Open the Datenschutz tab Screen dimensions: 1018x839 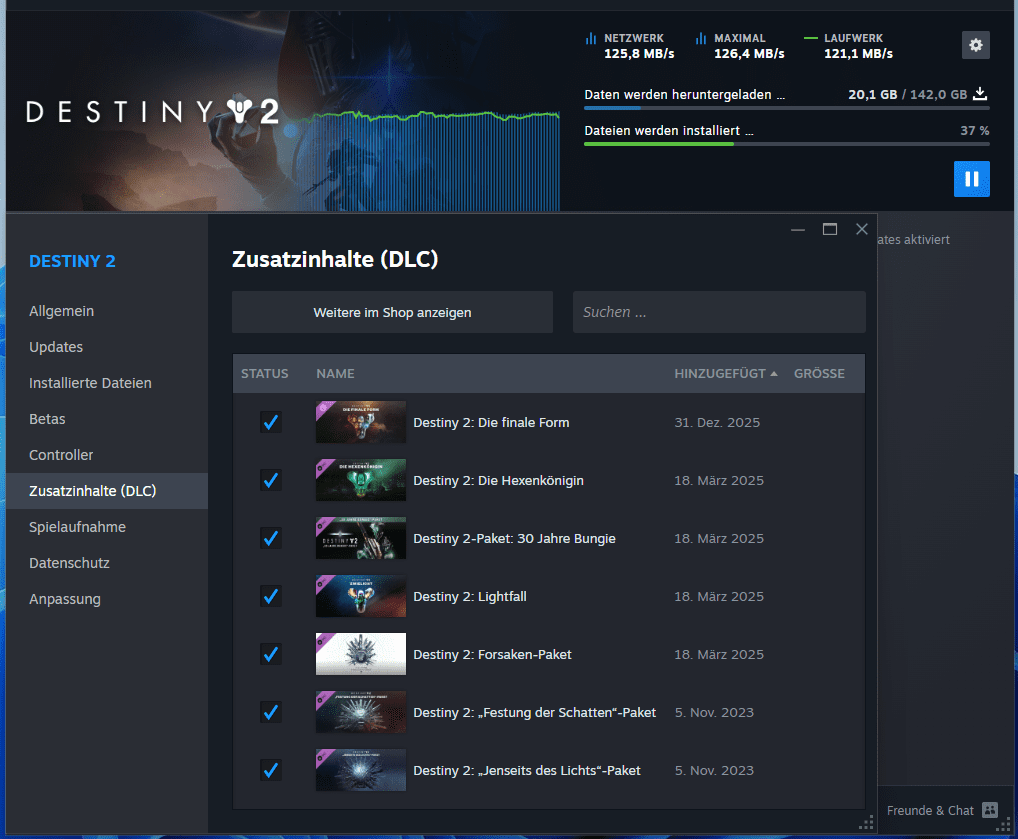point(107,563)
